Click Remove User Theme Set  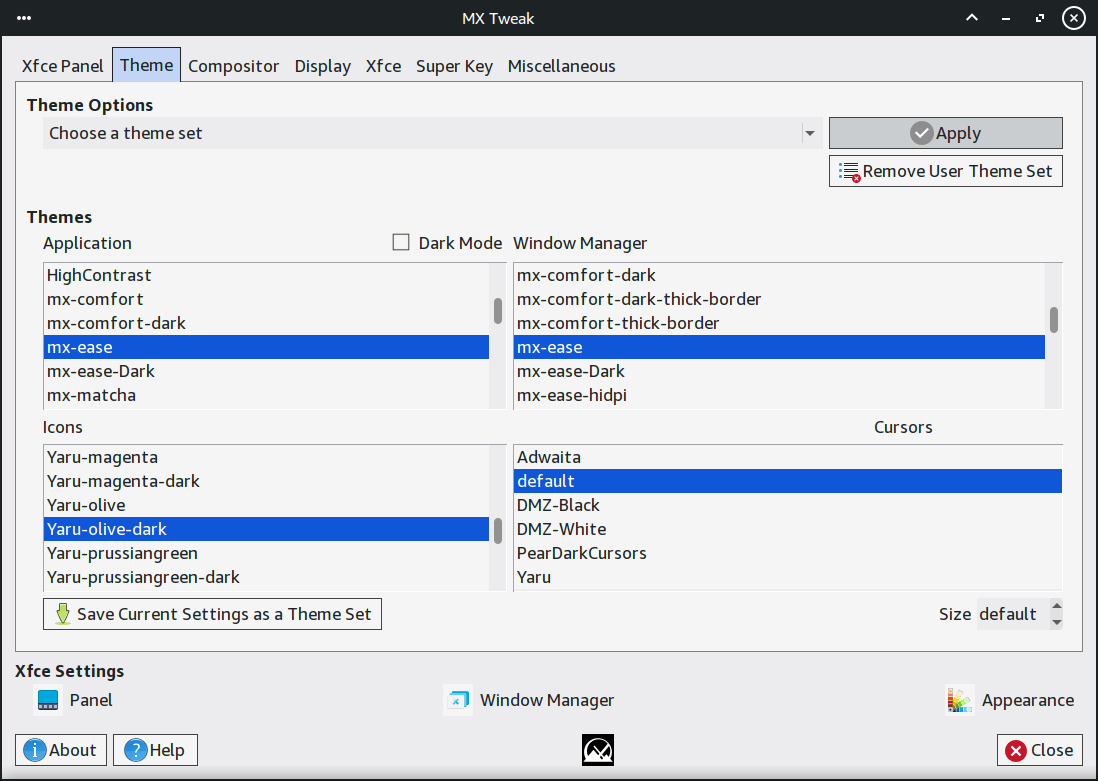point(945,171)
